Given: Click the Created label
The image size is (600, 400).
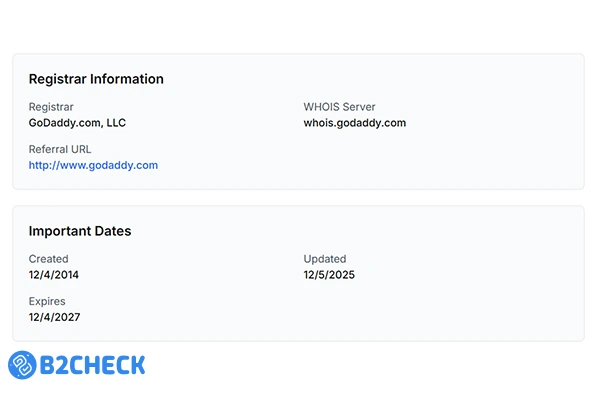Looking at the screenshot, I should 49,259.
